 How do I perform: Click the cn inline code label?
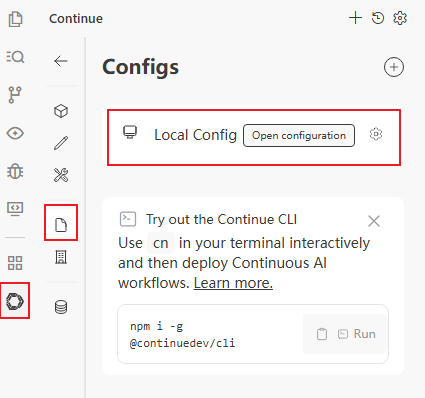(161, 243)
